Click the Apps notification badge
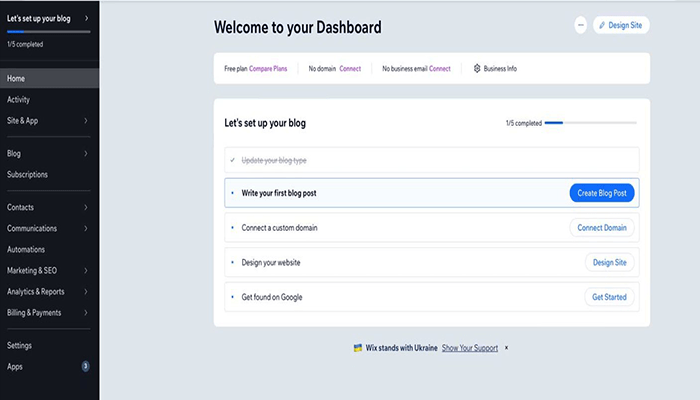This screenshot has height=400, width=700. pyautogui.click(x=85, y=367)
